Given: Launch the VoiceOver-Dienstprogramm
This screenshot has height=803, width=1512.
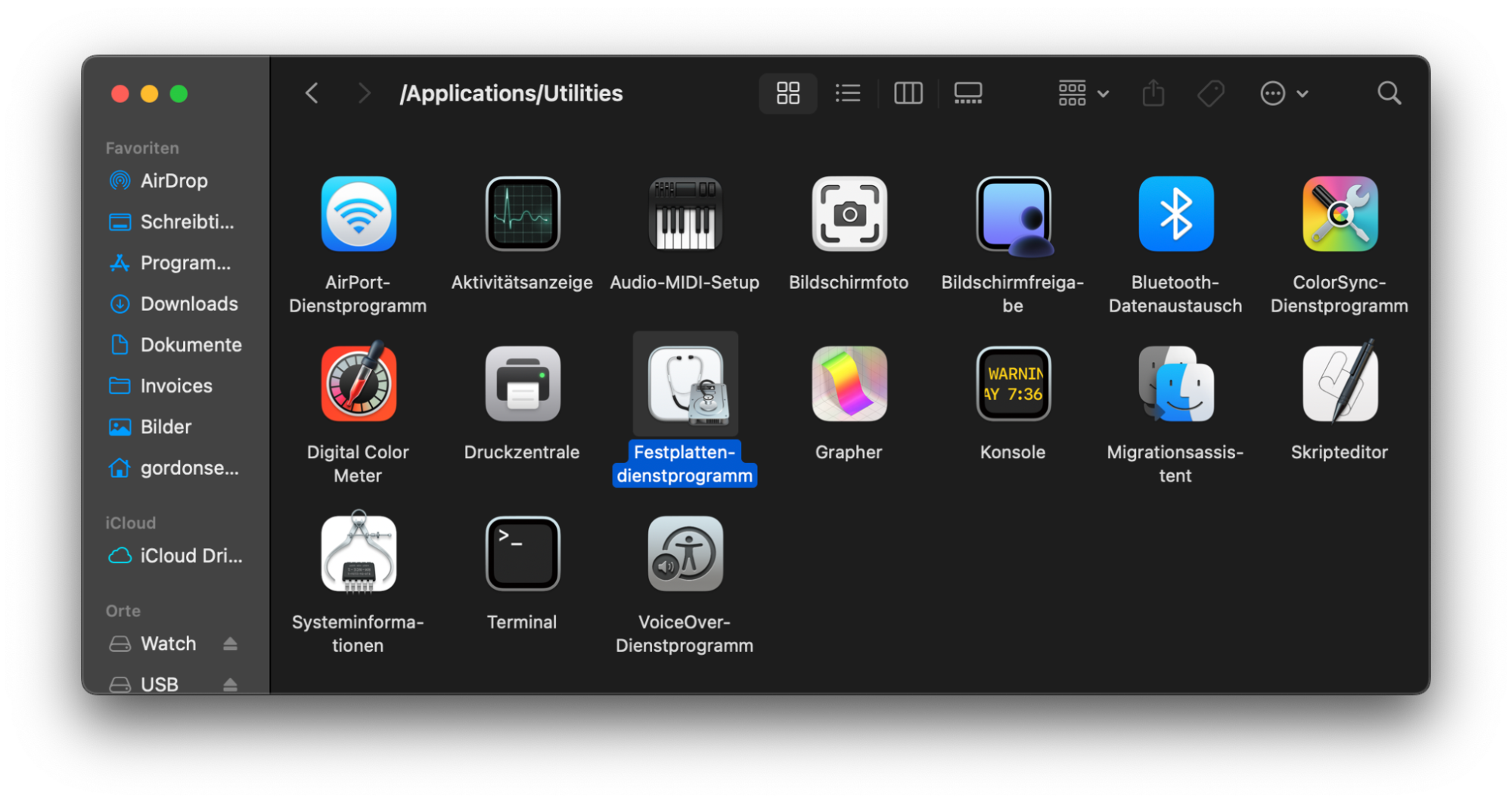Looking at the screenshot, I should pyautogui.click(x=685, y=553).
